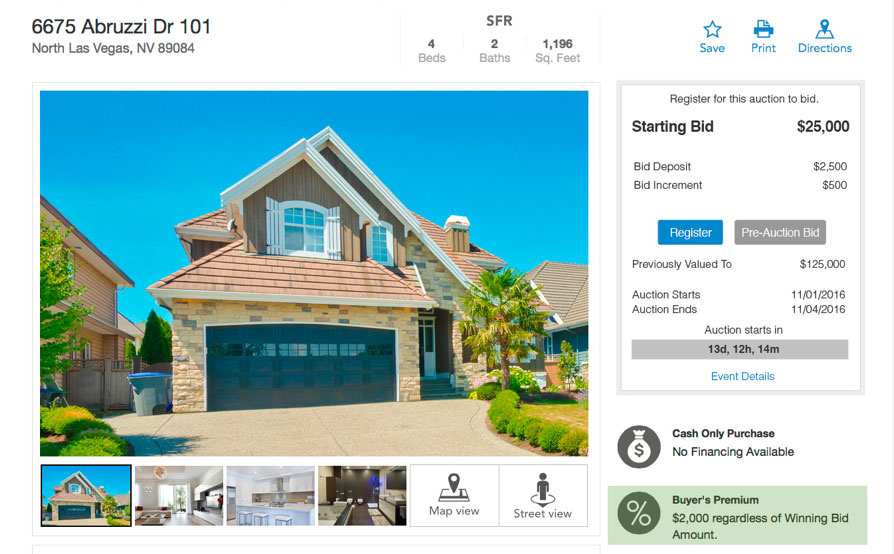The height and width of the screenshot is (554, 894).
Task: Select the white kitchen thumbnail
Action: point(270,495)
